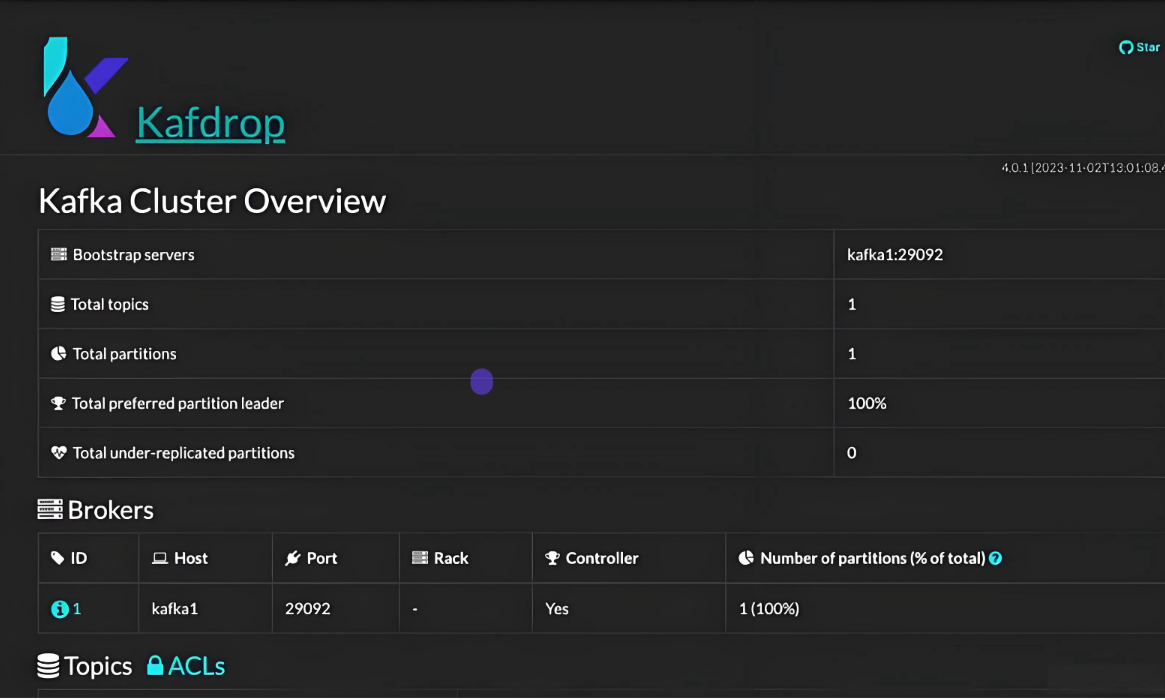Open the Kafdrop title link
1165x700 pixels.
211,123
